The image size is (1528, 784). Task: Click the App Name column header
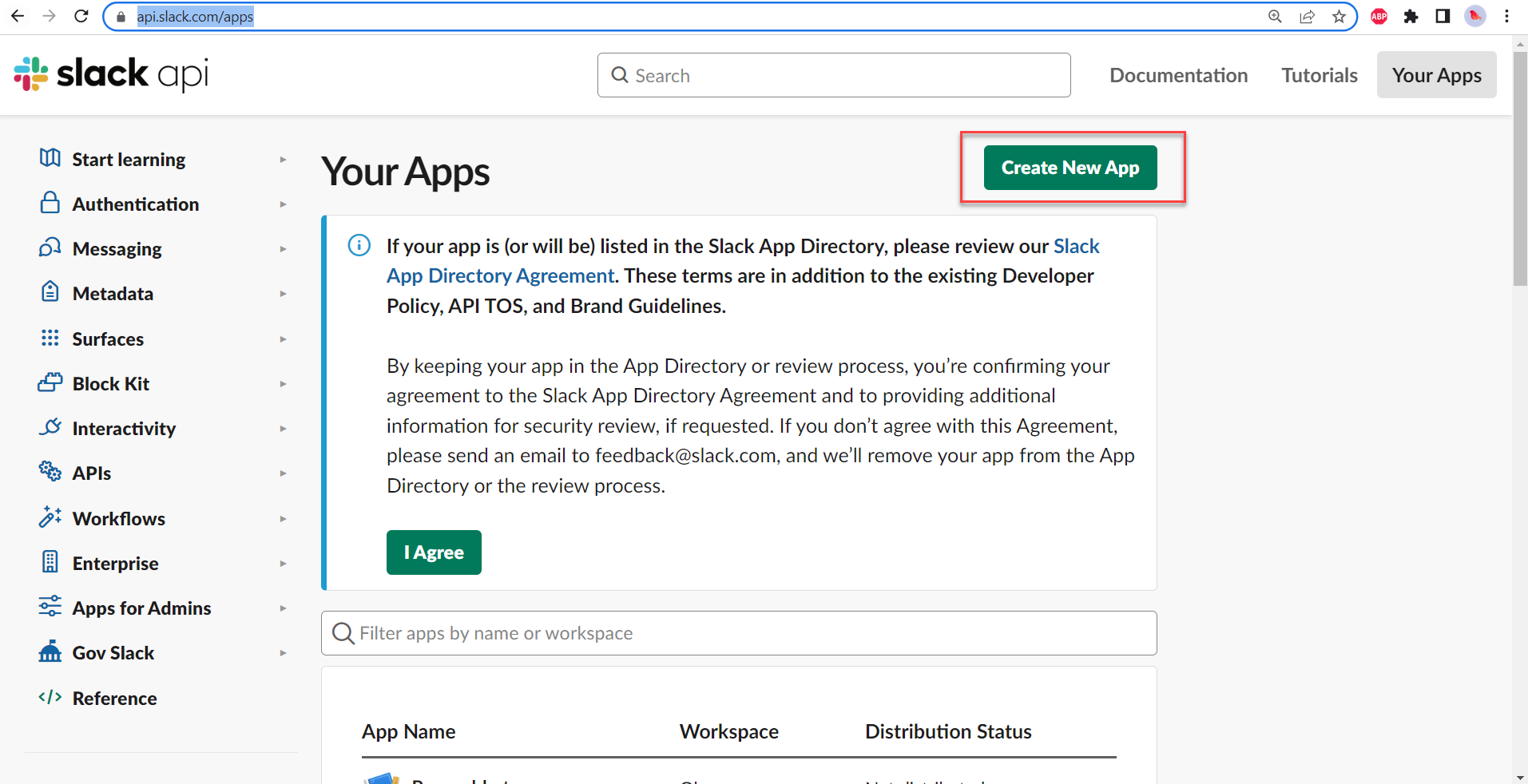coord(408,731)
